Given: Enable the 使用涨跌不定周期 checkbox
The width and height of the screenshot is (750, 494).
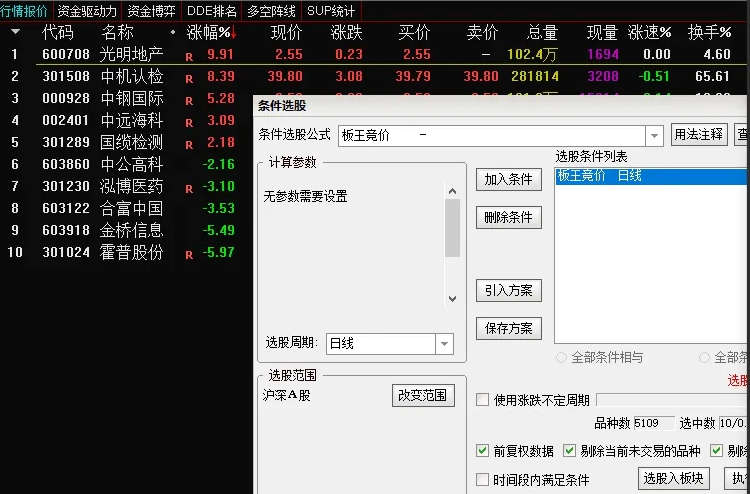Looking at the screenshot, I should [483, 399].
